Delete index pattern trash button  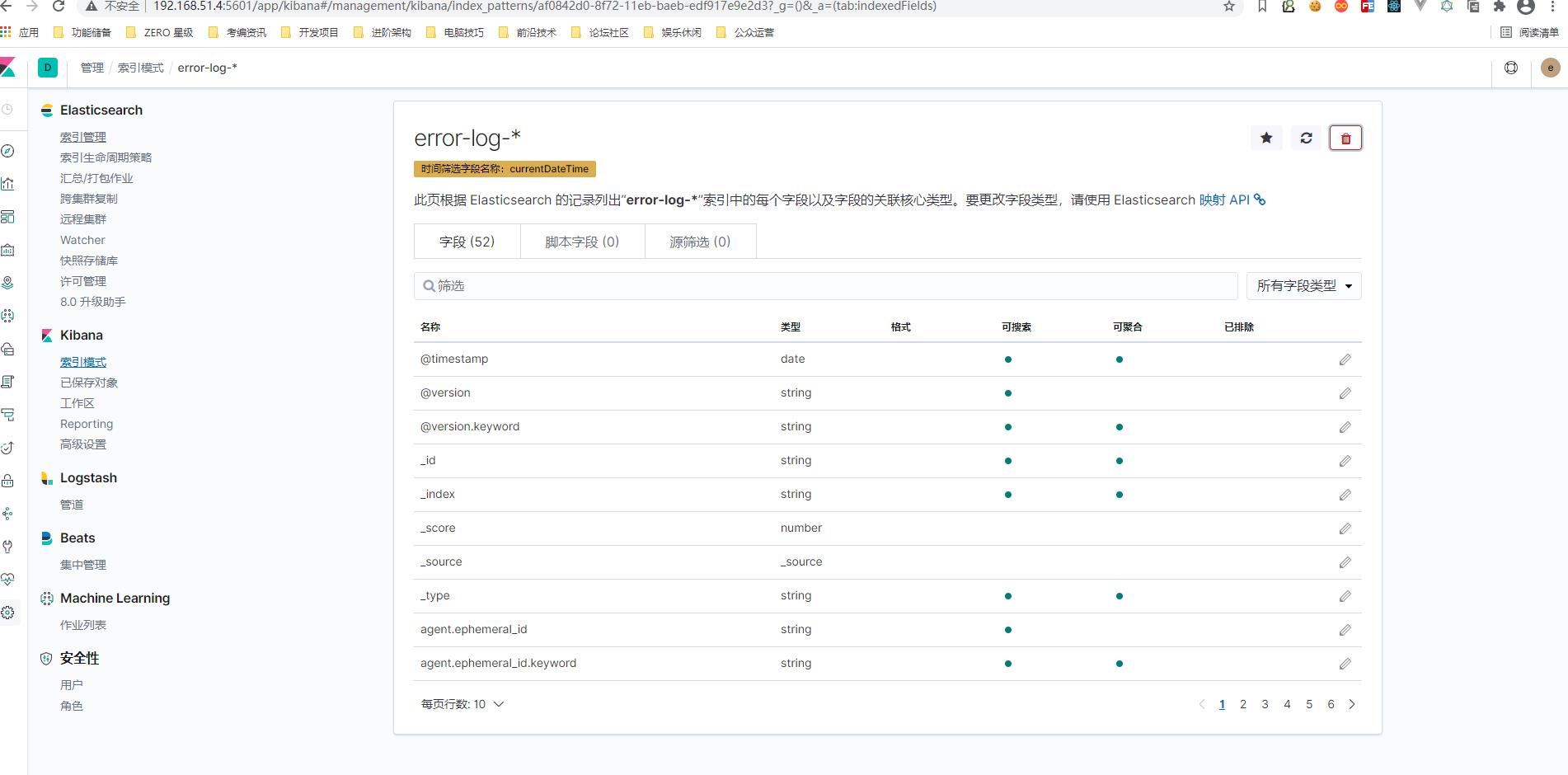click(1345, 138)
